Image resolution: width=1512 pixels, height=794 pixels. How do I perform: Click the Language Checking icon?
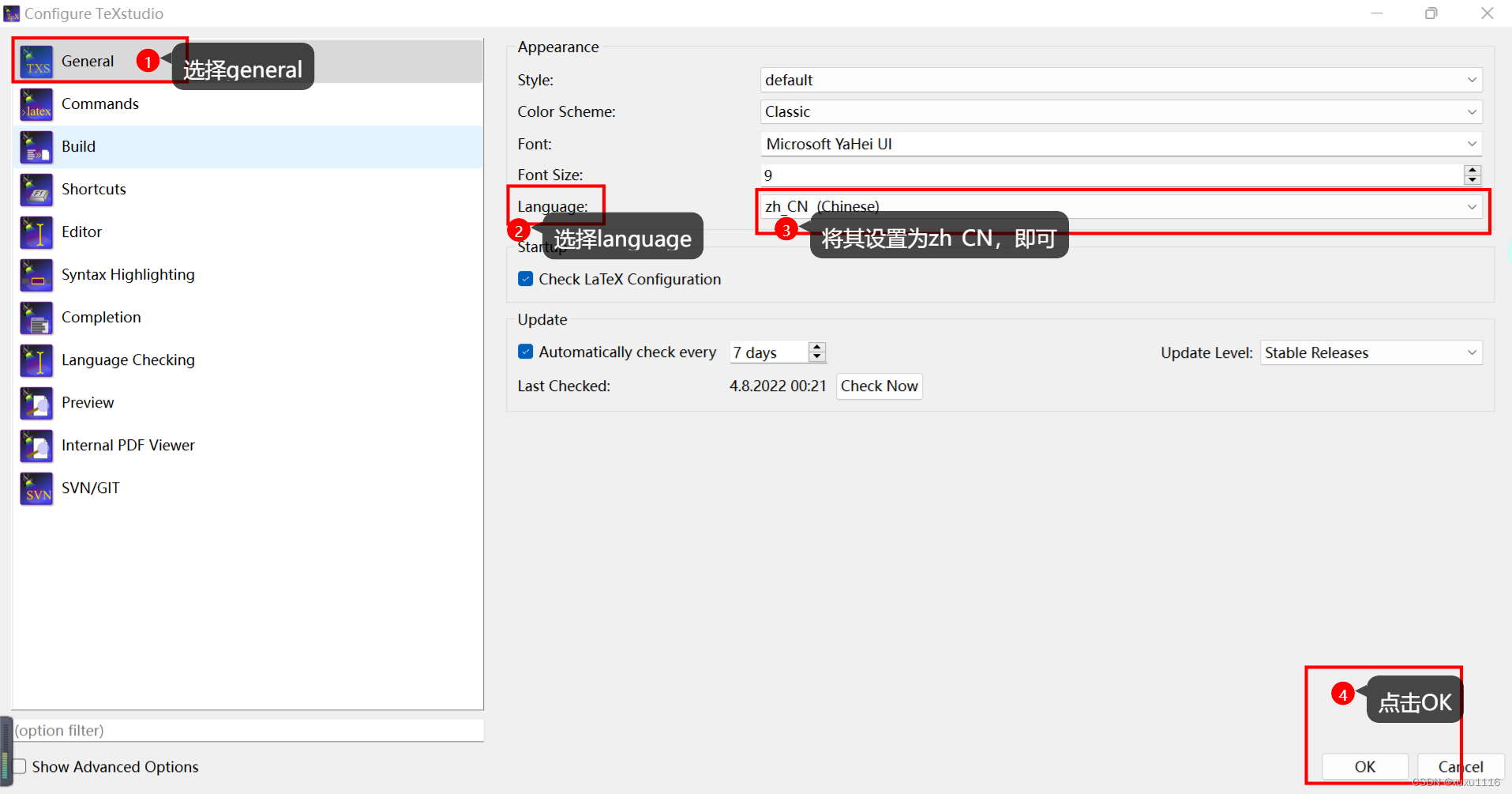tap(36, 360)
